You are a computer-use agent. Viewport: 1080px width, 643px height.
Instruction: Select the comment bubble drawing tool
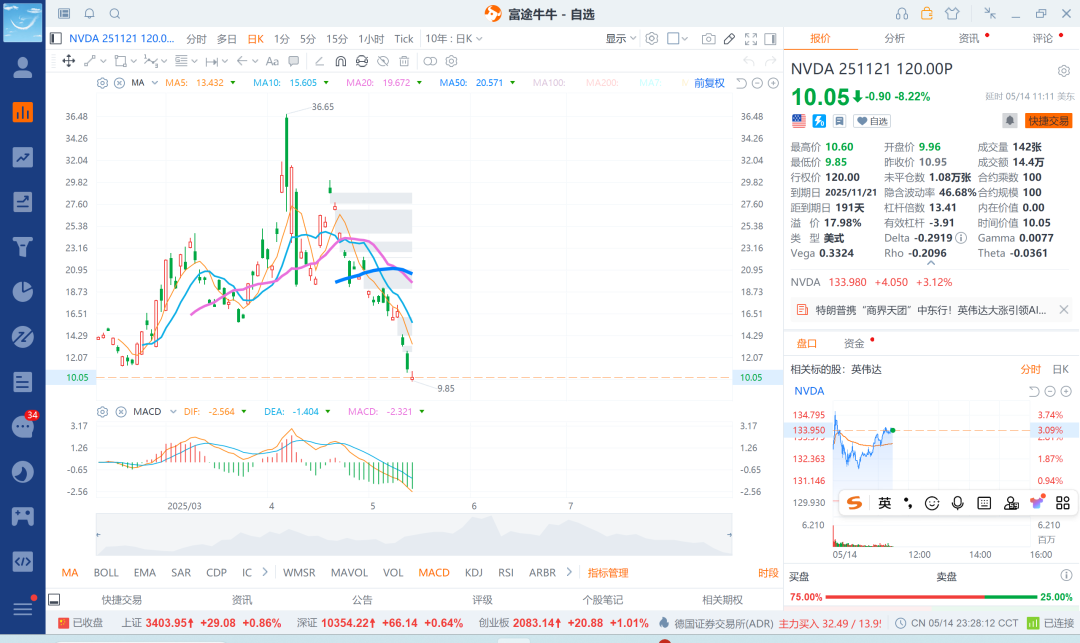tap(293, 61)
